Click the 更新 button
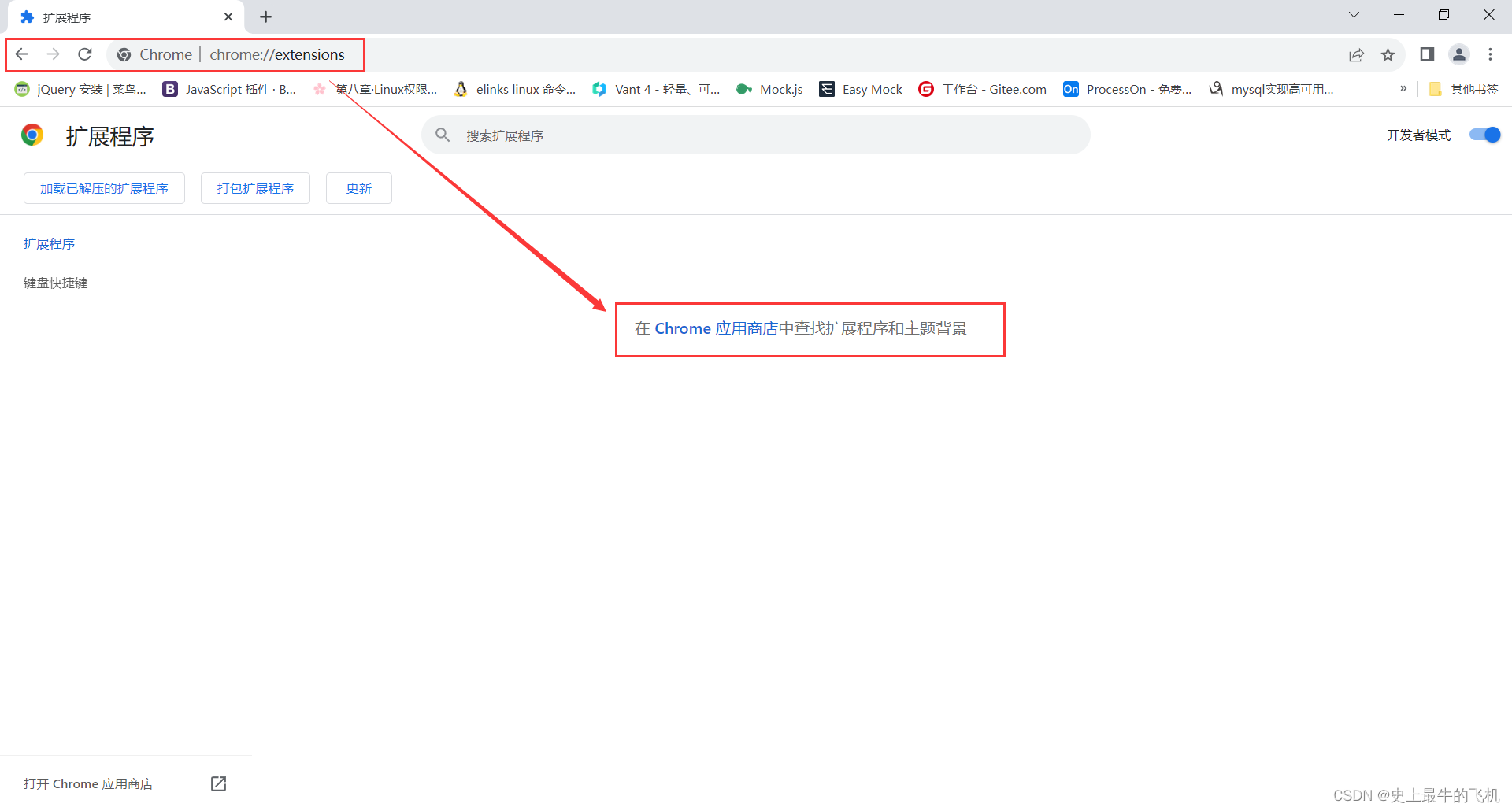 pos(359,188)
